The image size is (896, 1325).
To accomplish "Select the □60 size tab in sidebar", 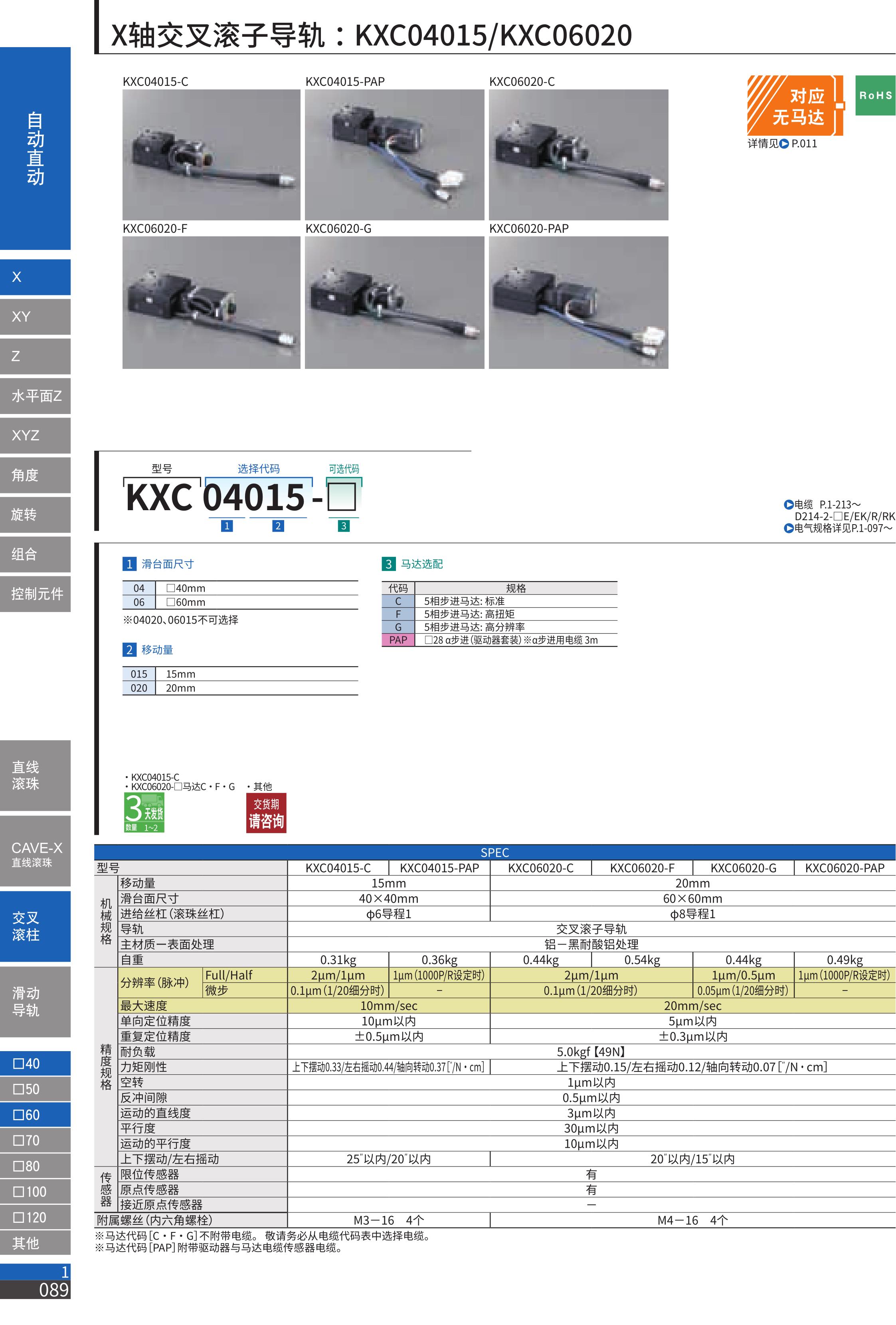I will coord(35,1115).
